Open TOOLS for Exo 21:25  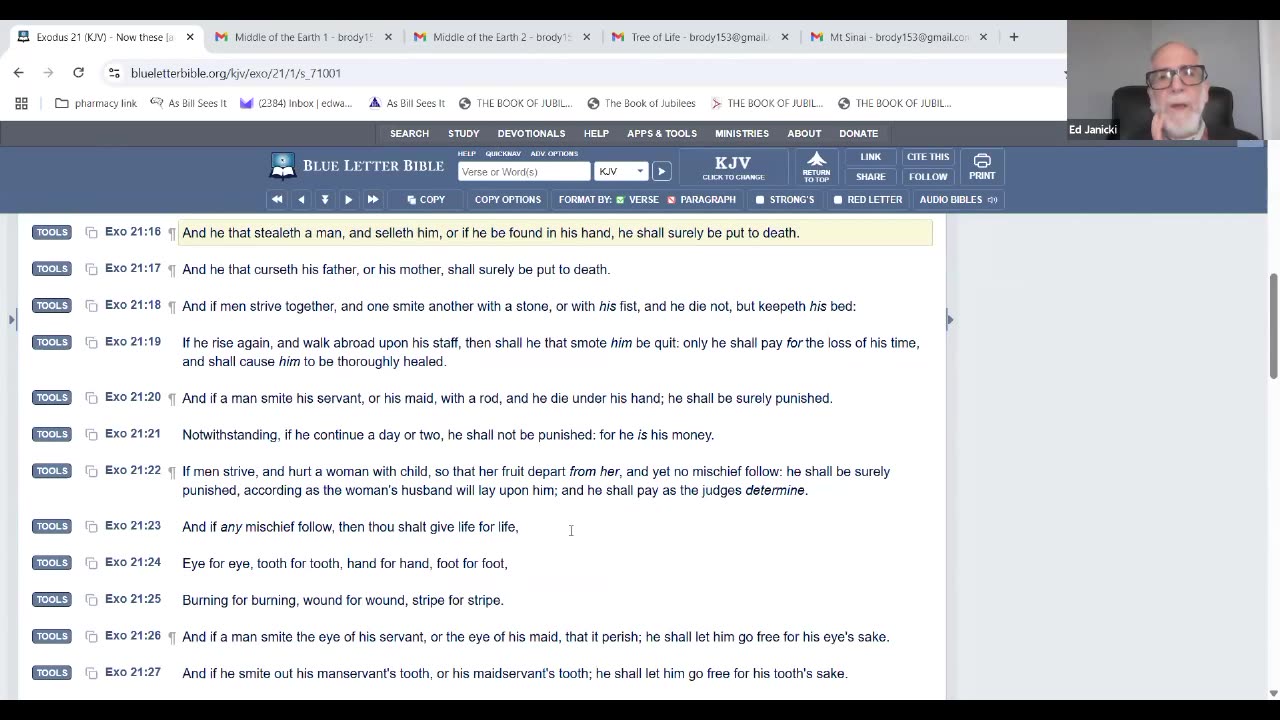(52, 600)
